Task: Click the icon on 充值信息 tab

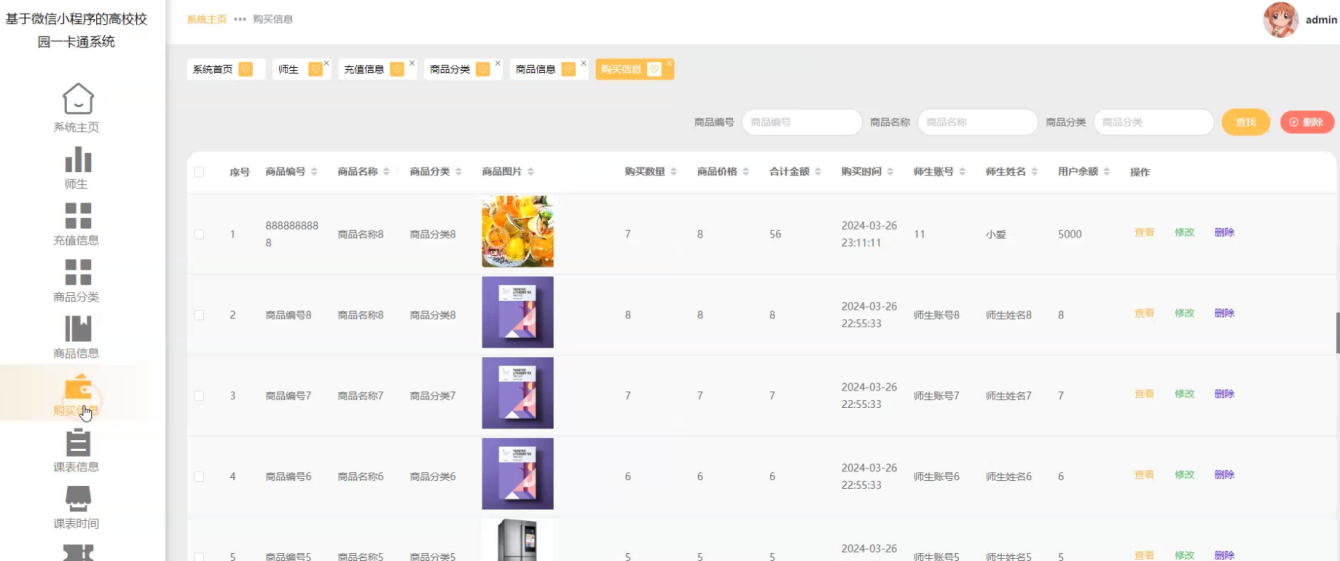Action: (x=397, y=69)
